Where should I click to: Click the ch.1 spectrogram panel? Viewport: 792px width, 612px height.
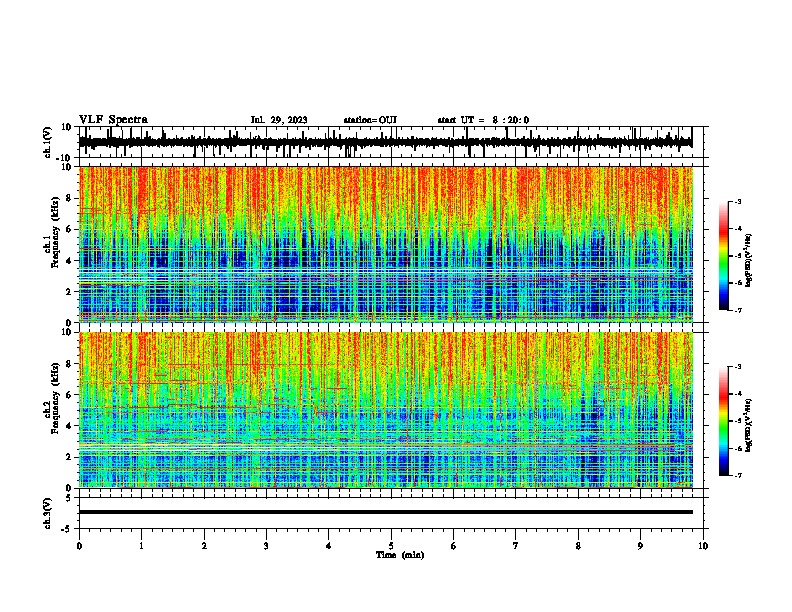(386, 244)
